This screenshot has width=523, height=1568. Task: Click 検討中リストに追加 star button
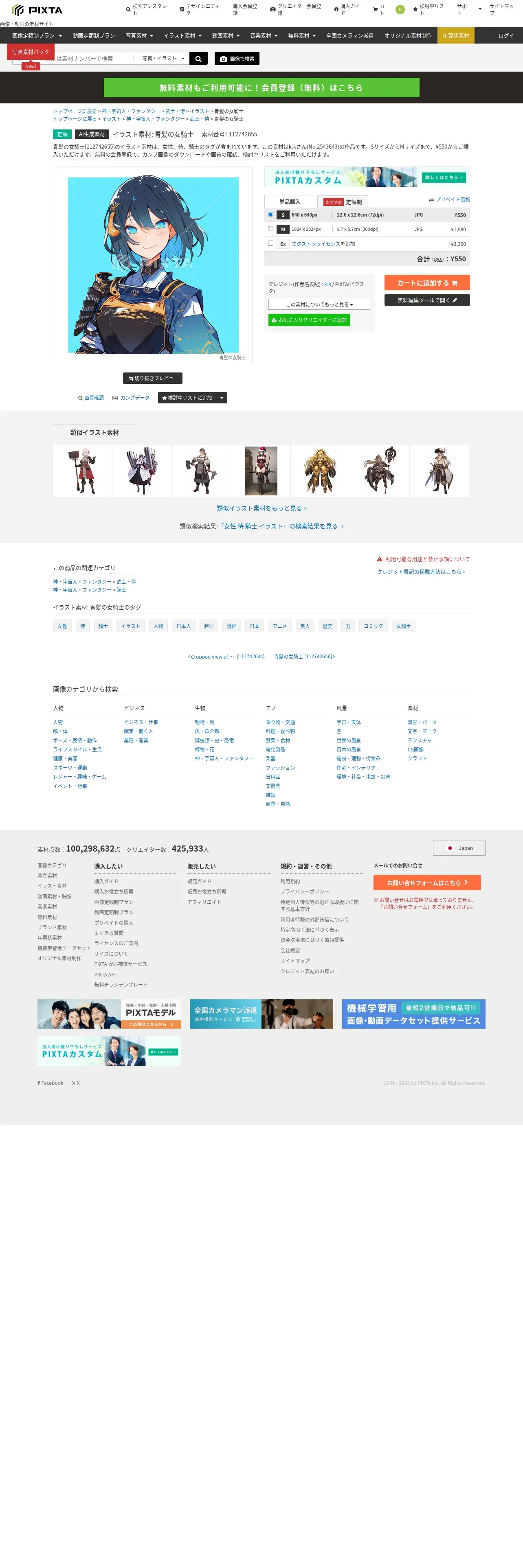[187, 397]
